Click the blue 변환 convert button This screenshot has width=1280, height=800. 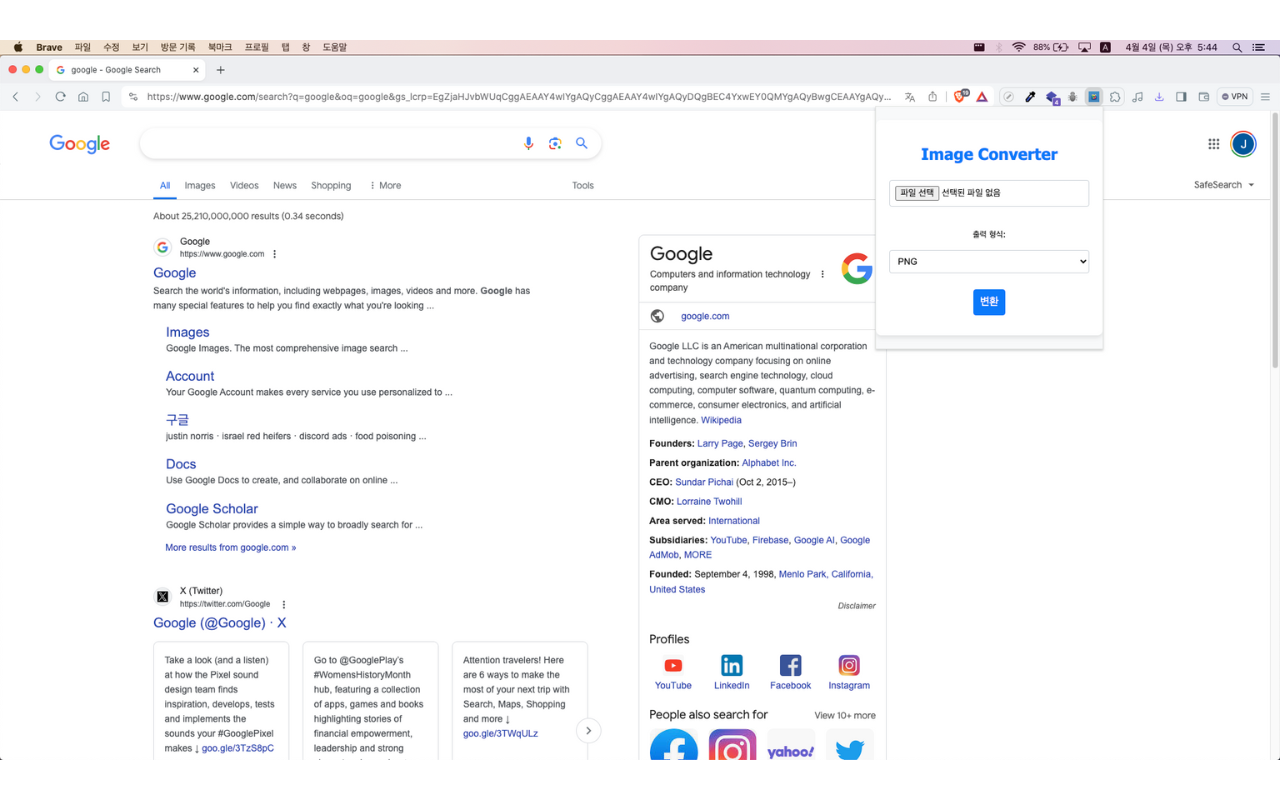pyautogui.click(x=989, y=302)
